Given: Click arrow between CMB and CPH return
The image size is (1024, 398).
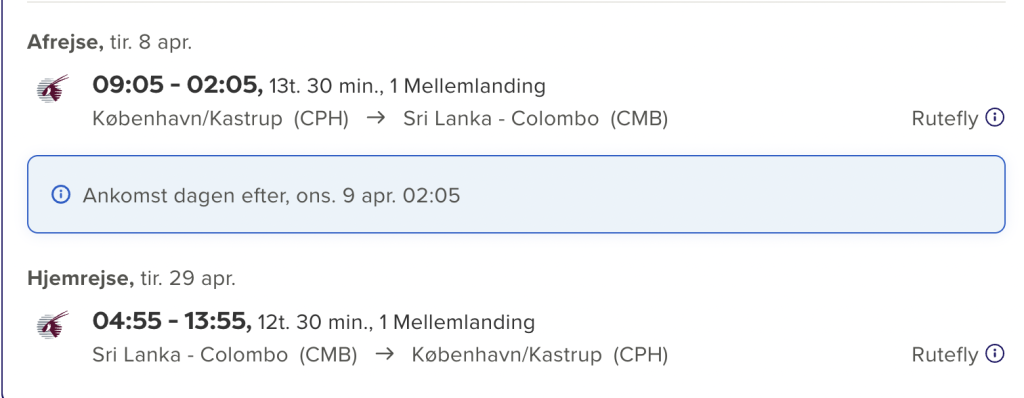Looking at the screenshot, I should [385, 355].
